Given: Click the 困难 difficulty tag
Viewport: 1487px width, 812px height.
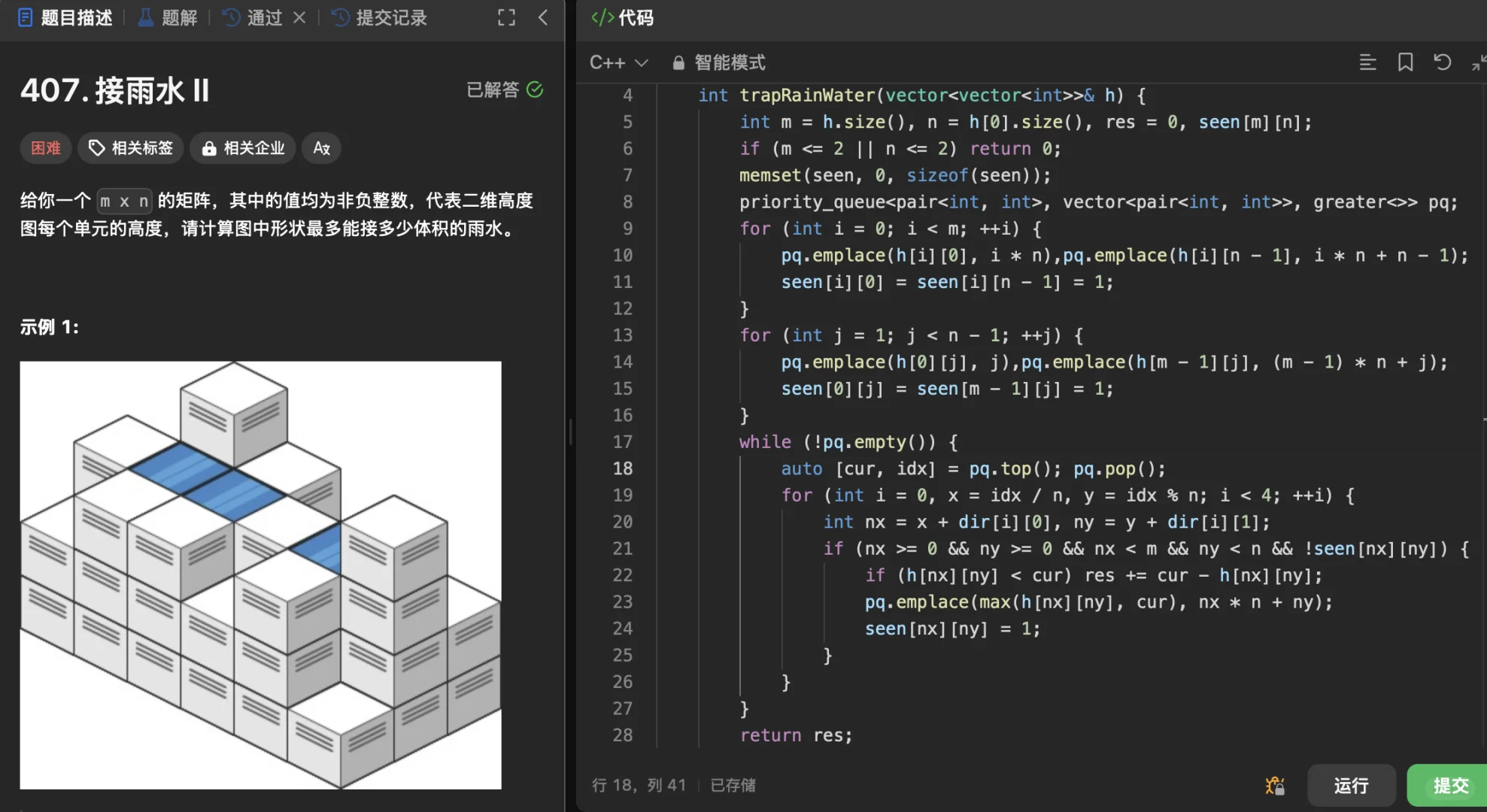Looking at the screenshot, I should click(46, 148).
